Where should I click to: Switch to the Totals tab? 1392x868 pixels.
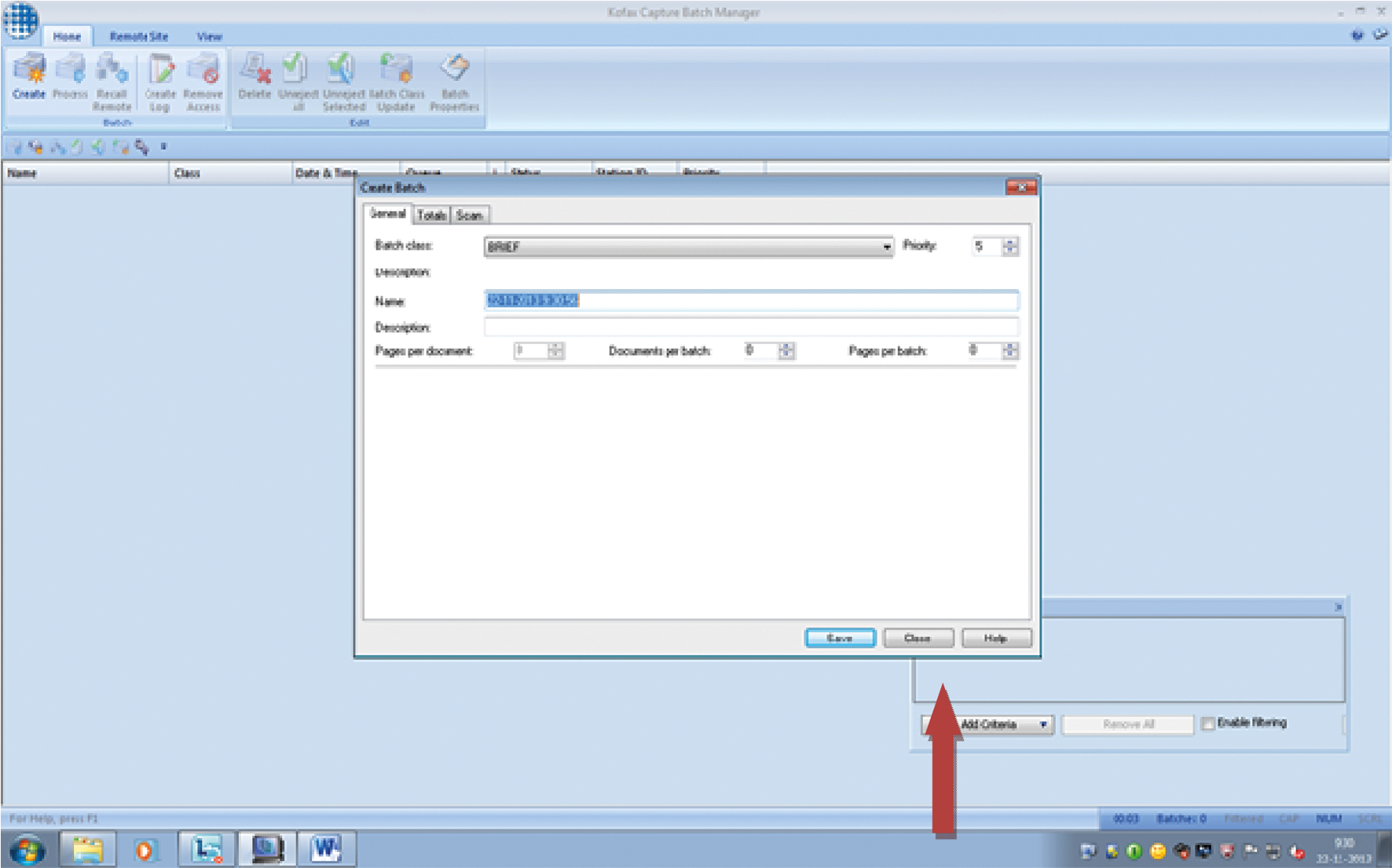tap(431, 215)
